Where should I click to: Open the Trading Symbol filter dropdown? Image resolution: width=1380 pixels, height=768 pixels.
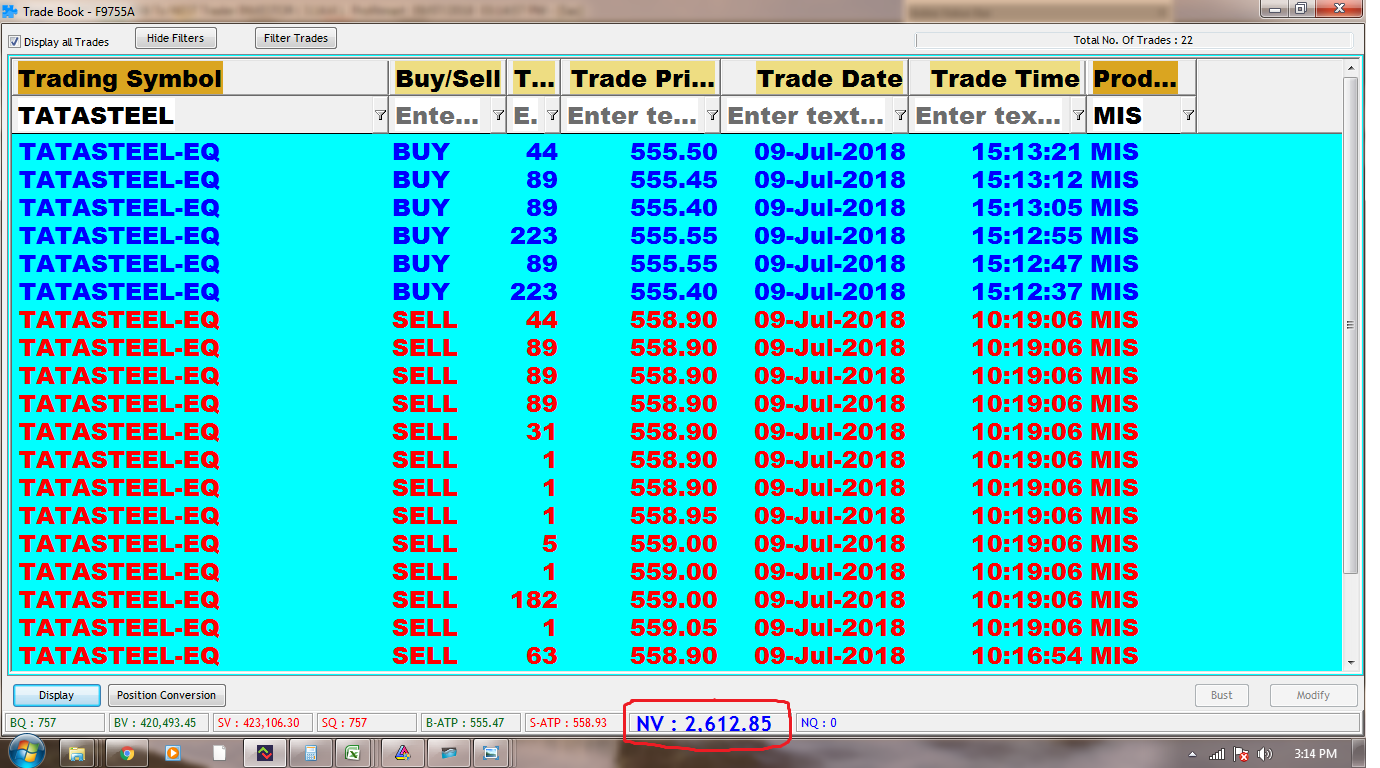(x=380, y=116)
